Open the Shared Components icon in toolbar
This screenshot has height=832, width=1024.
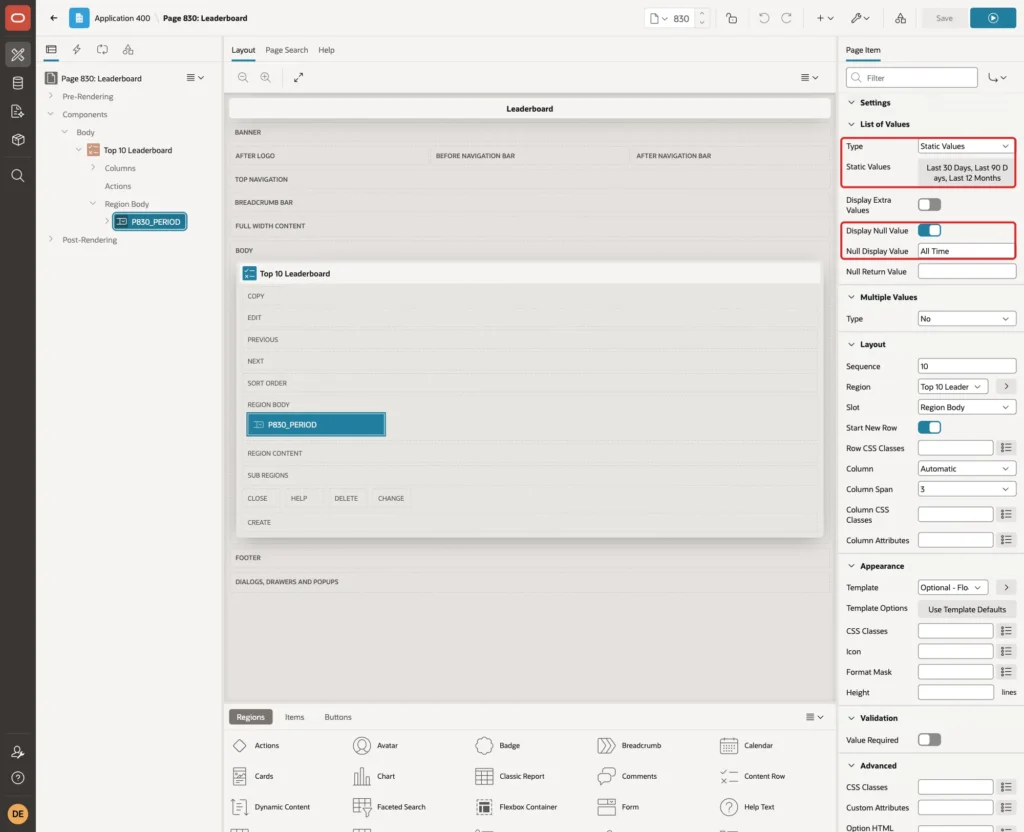pyautogui.click(x=901, y=18)
